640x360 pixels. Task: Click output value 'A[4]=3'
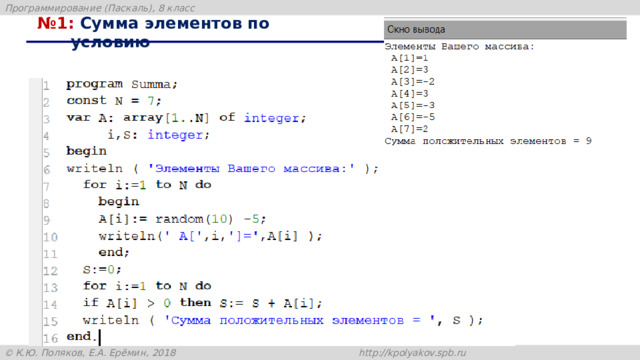[x=409, y=93]
